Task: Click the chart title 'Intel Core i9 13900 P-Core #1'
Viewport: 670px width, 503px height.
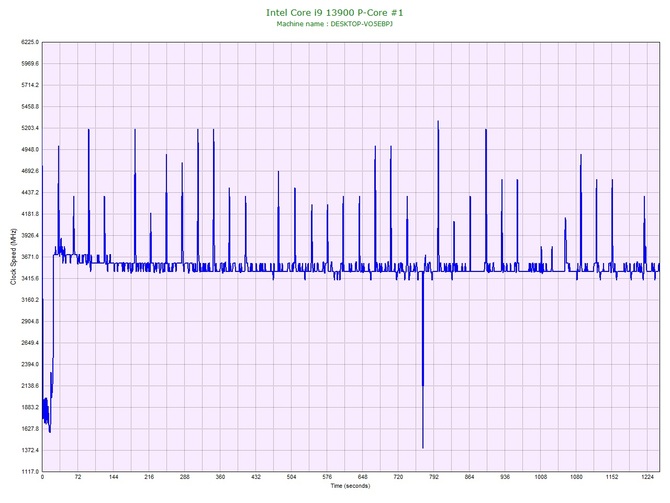Action: [334, 12]
